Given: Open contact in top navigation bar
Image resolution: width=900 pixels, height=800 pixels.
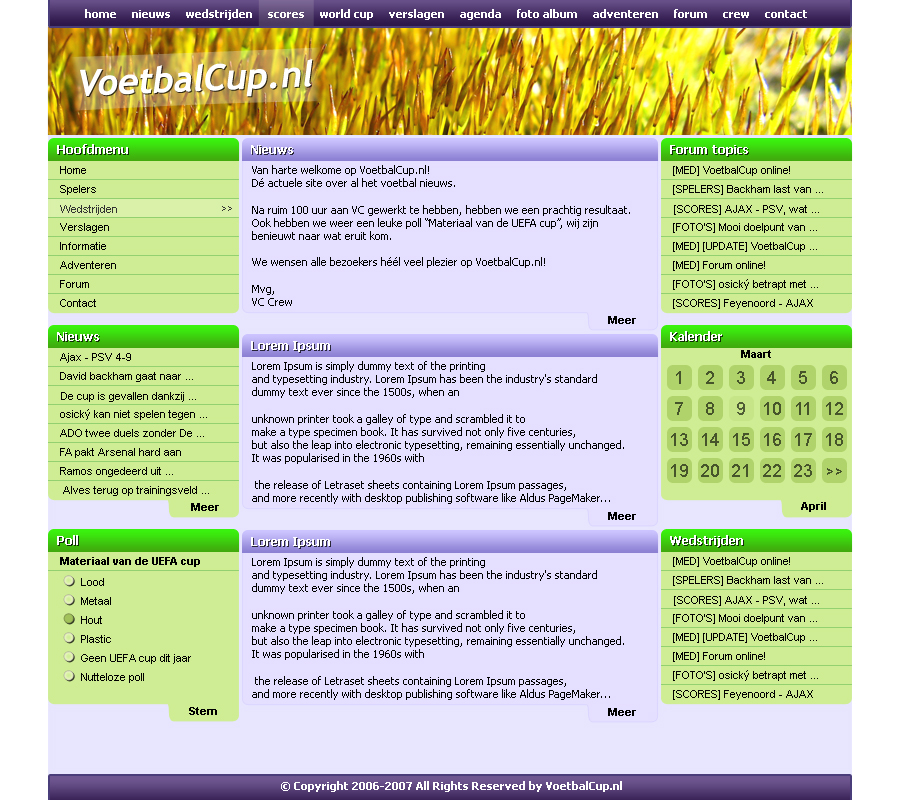Looking at the screenshot, I should 785,14.
